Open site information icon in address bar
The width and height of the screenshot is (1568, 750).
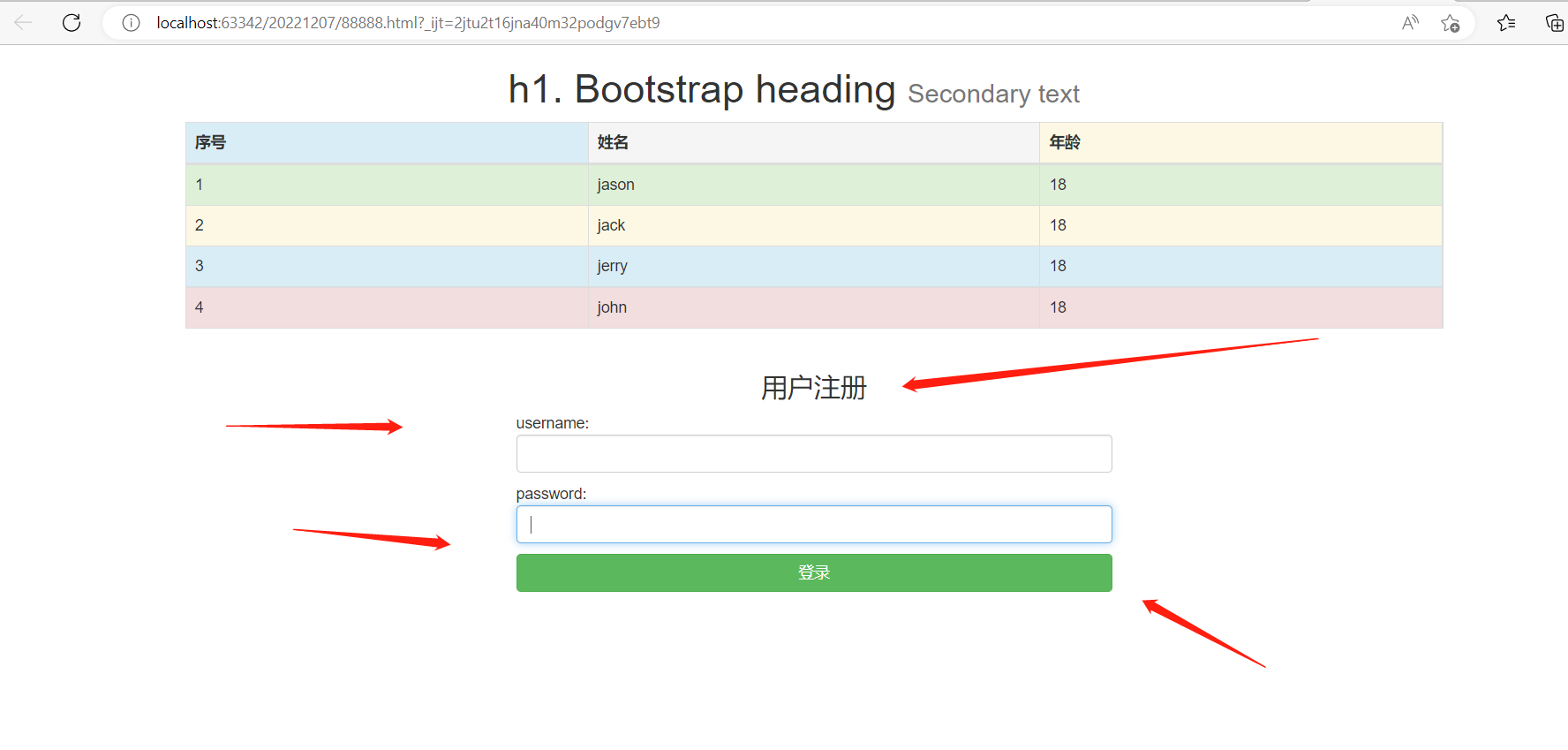point(131,23)
